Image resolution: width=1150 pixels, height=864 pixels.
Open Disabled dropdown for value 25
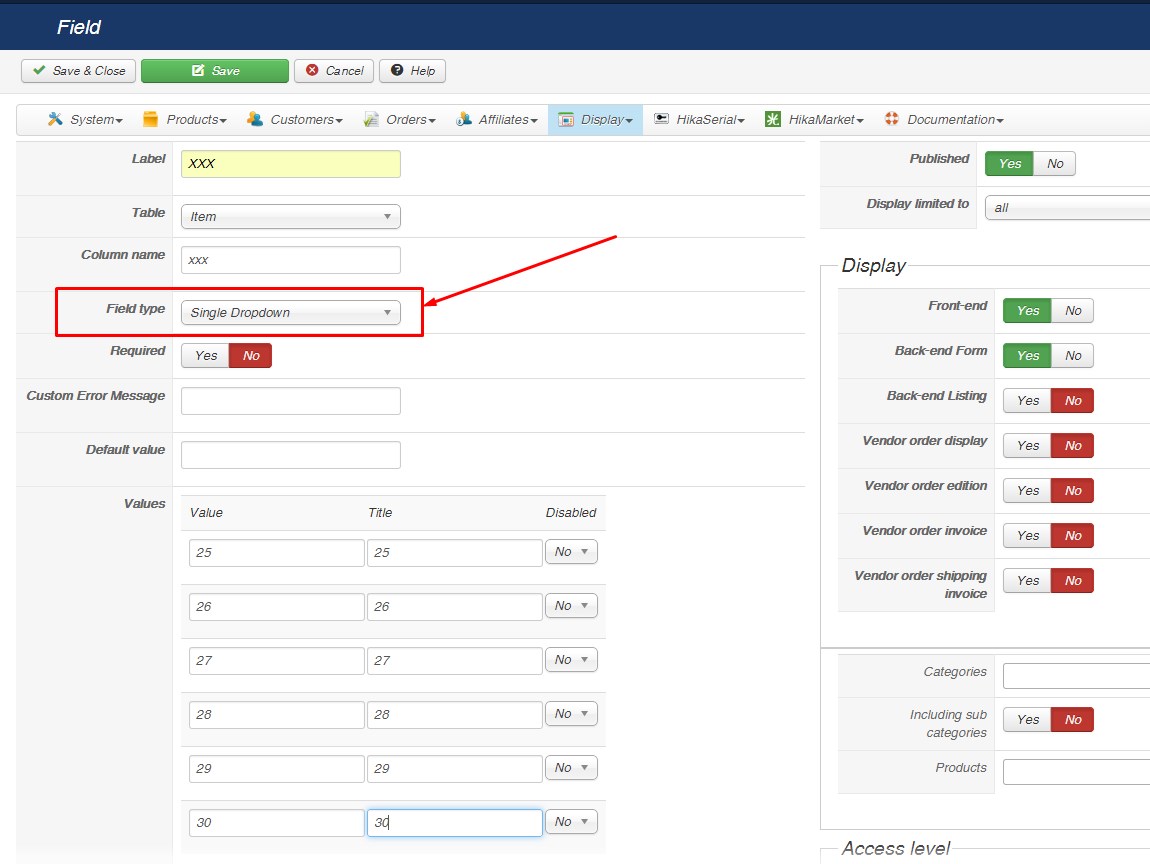[x=571, y=552]
